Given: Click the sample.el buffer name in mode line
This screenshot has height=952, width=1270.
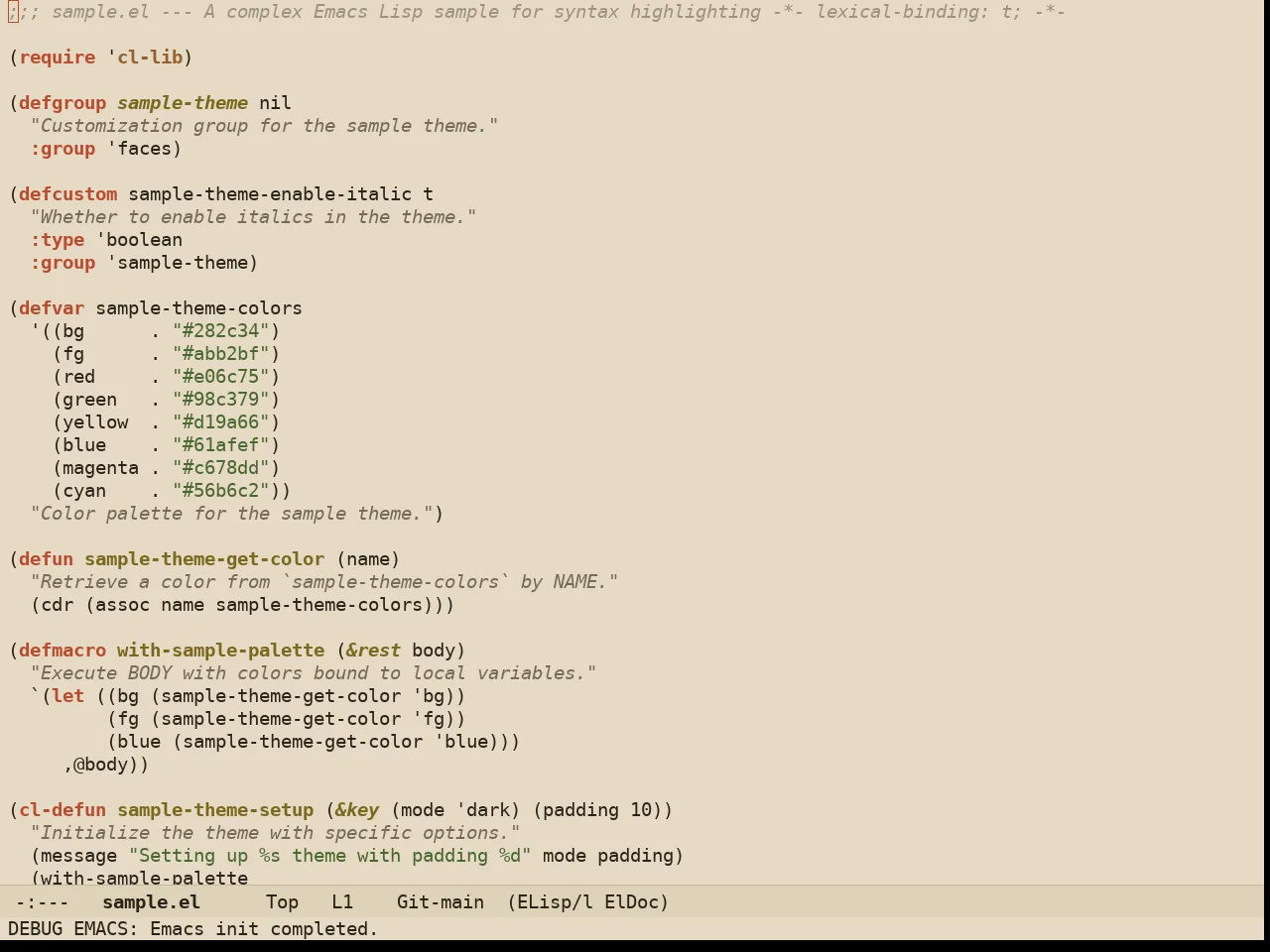Looking at the screenshot, I should click(x=151, y=902).
